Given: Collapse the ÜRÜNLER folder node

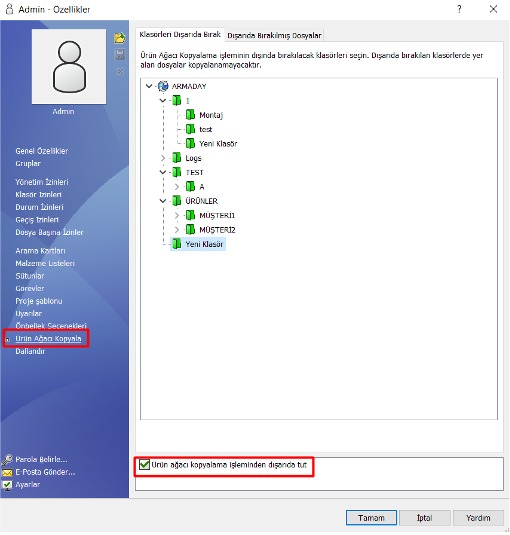Looking at the screenshot, I should [163, 201].
